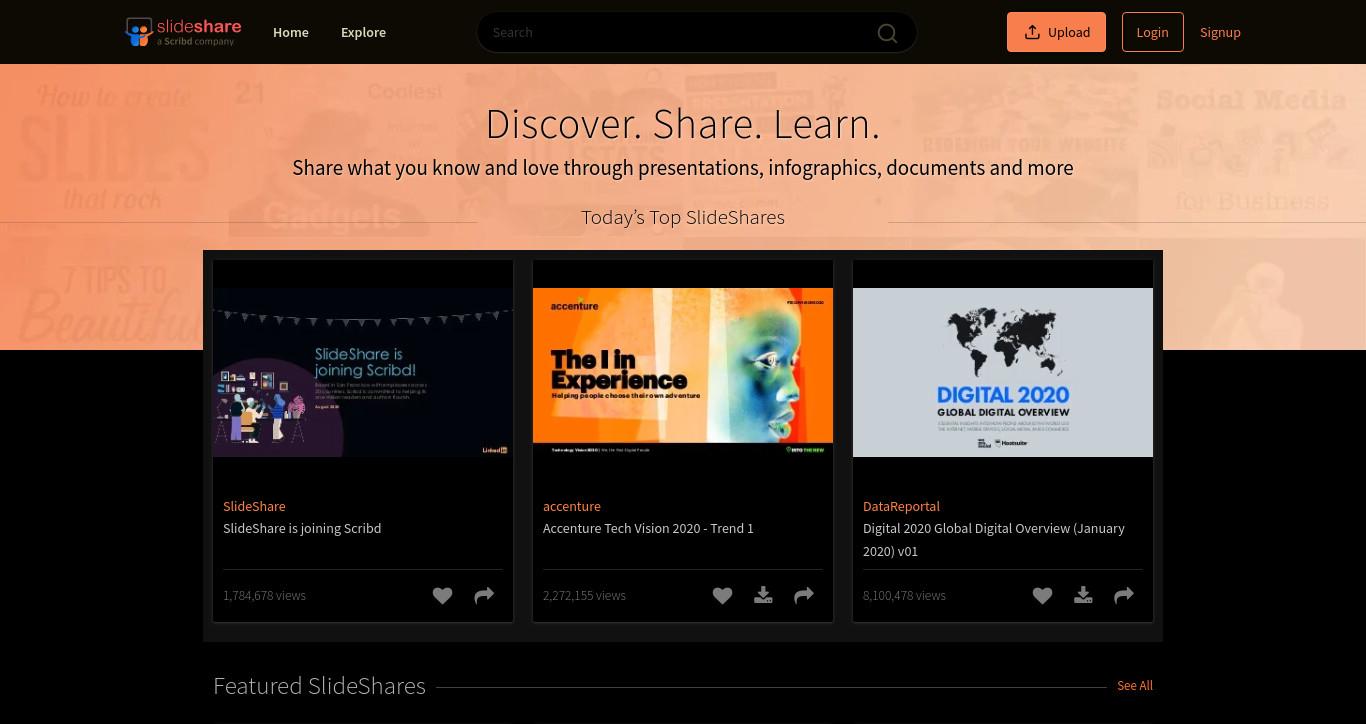Like the Digital 2020 Global Overview card
This screenshot has width=1366, height=724.
pyautogui.click(x=1042, y=596)
